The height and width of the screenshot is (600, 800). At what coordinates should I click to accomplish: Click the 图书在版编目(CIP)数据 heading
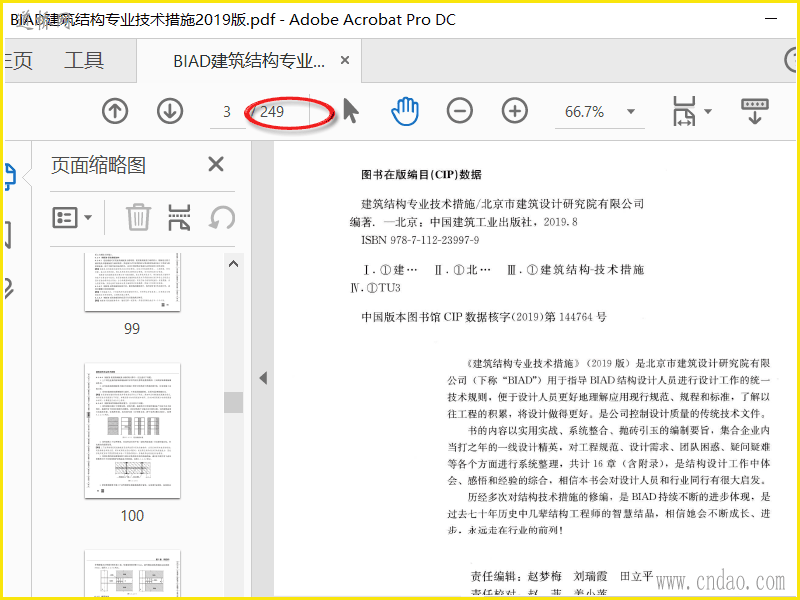pos(421,174)
